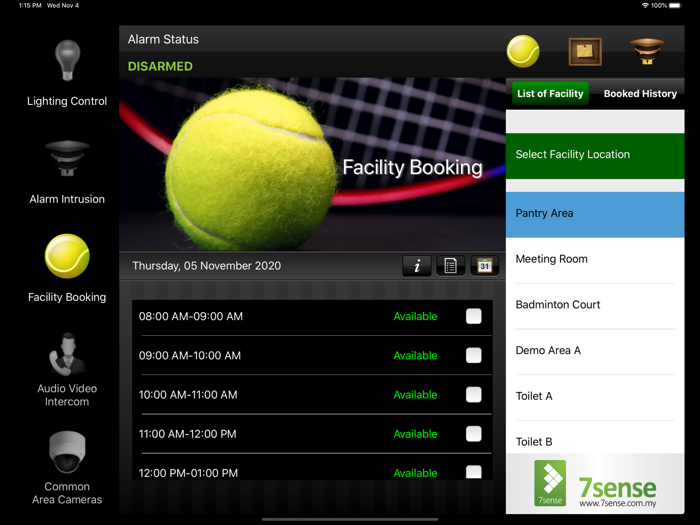Viewport: 700px width, 525px height.
Task: Tap the alarm siren icon in the top bar
Action: click(x=647, y=51)
